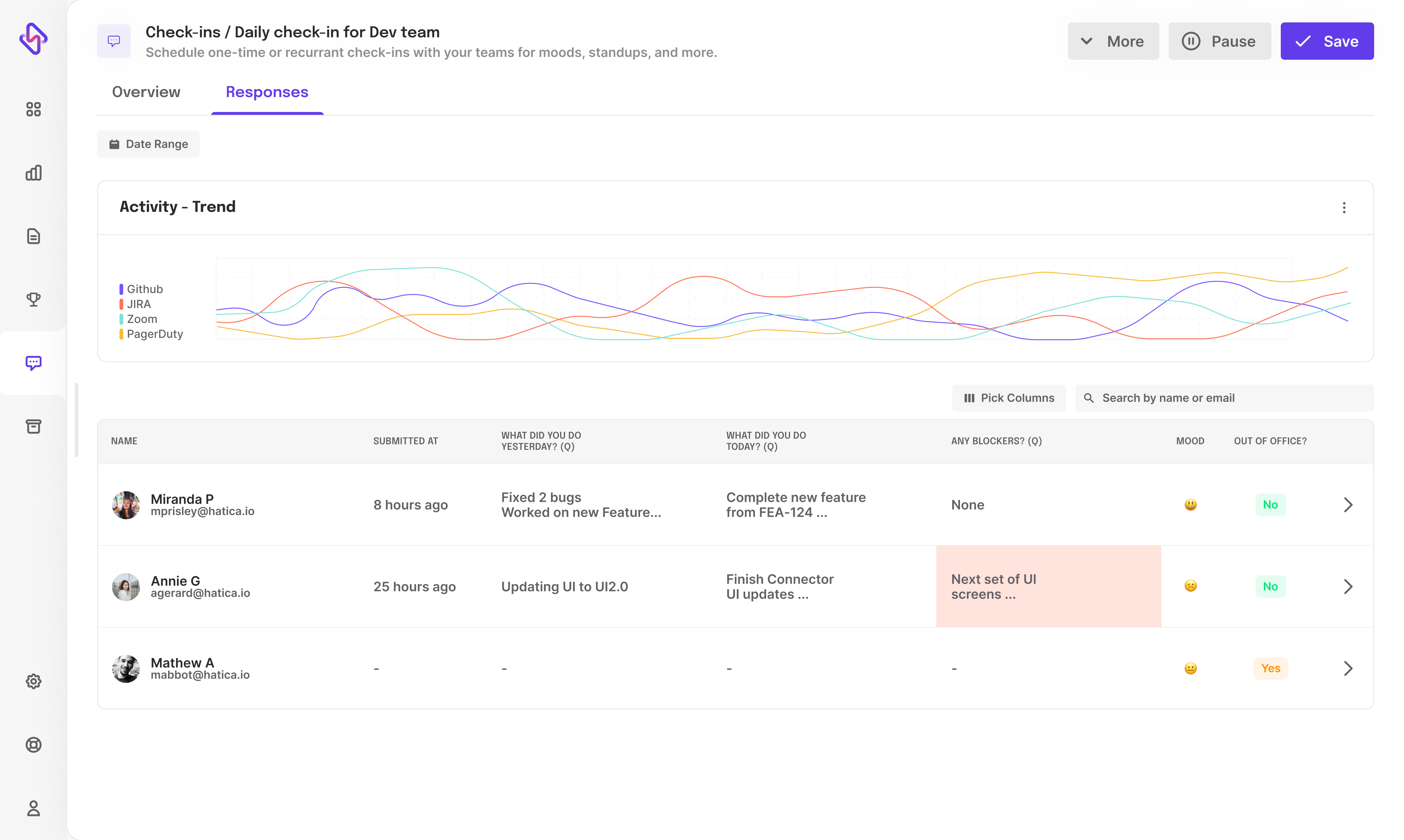Toggle Annie G's Out of Office to Yes

[x=1271, y=586]
